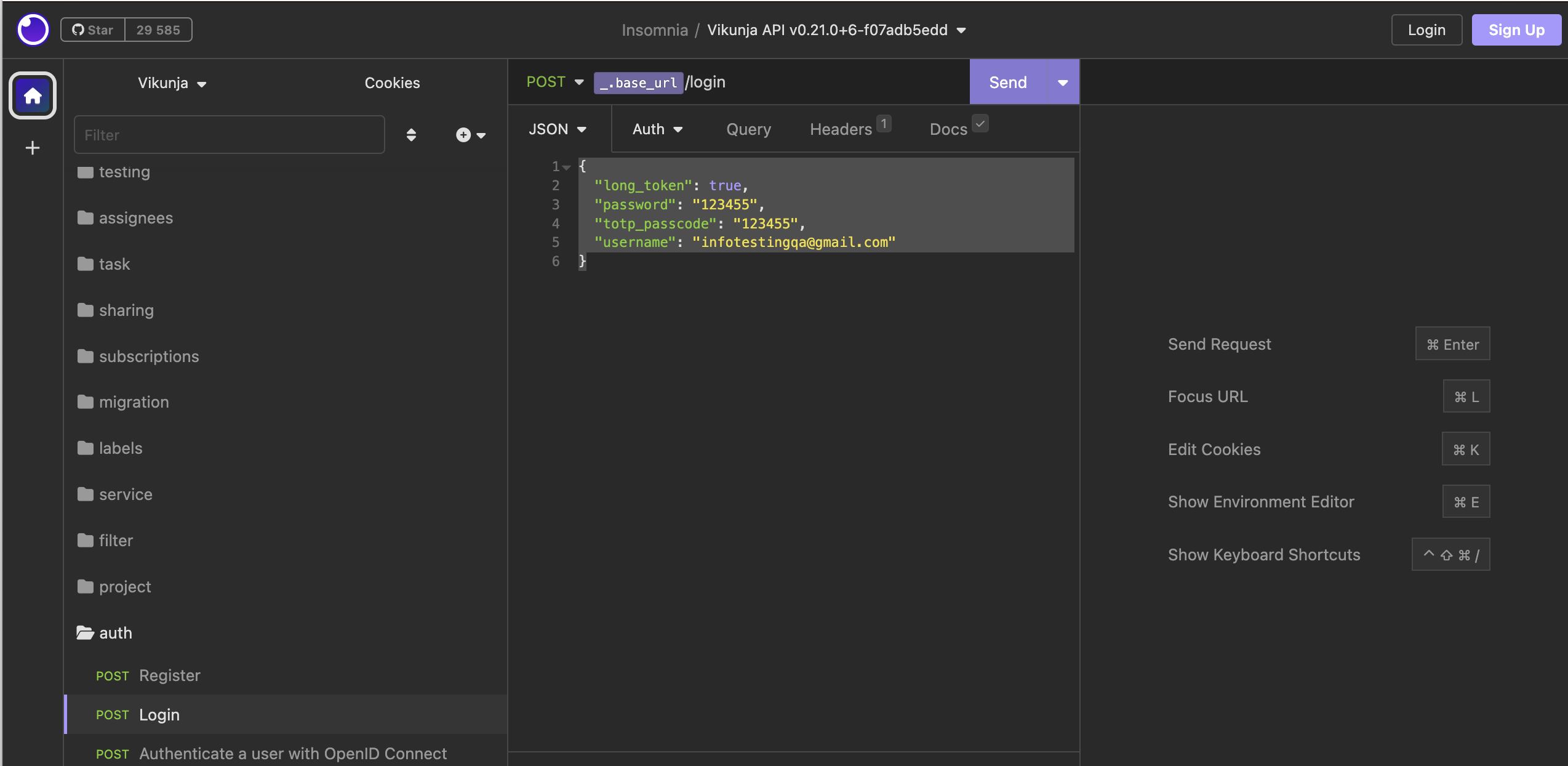Open the JSON body type dropdown
The height and width of the screenshot is (766, 1568).
[x=557, y=129]
